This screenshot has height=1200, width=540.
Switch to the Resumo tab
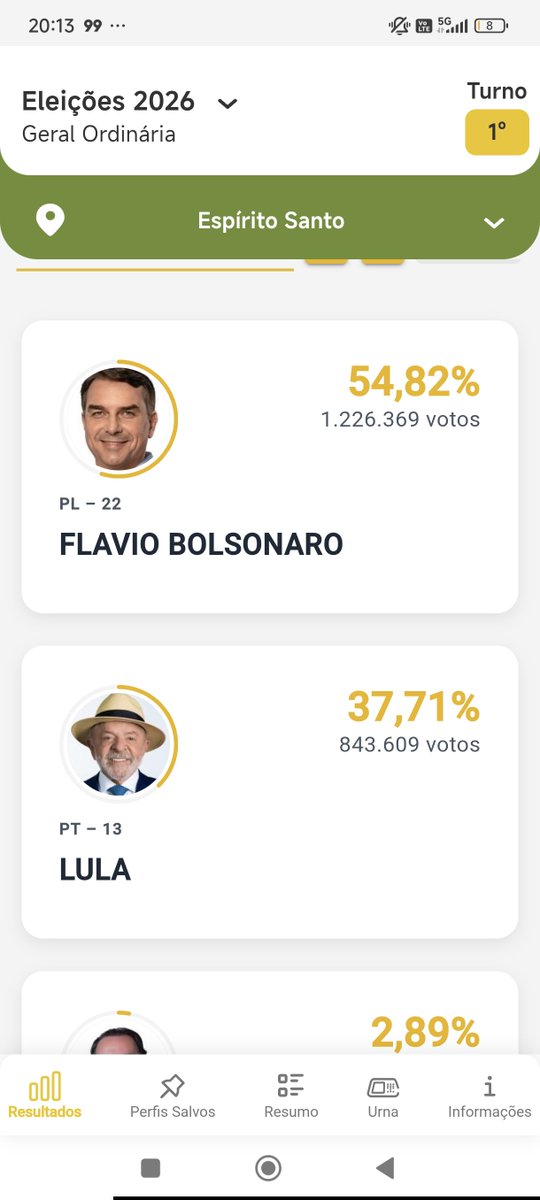[291, 1095]
